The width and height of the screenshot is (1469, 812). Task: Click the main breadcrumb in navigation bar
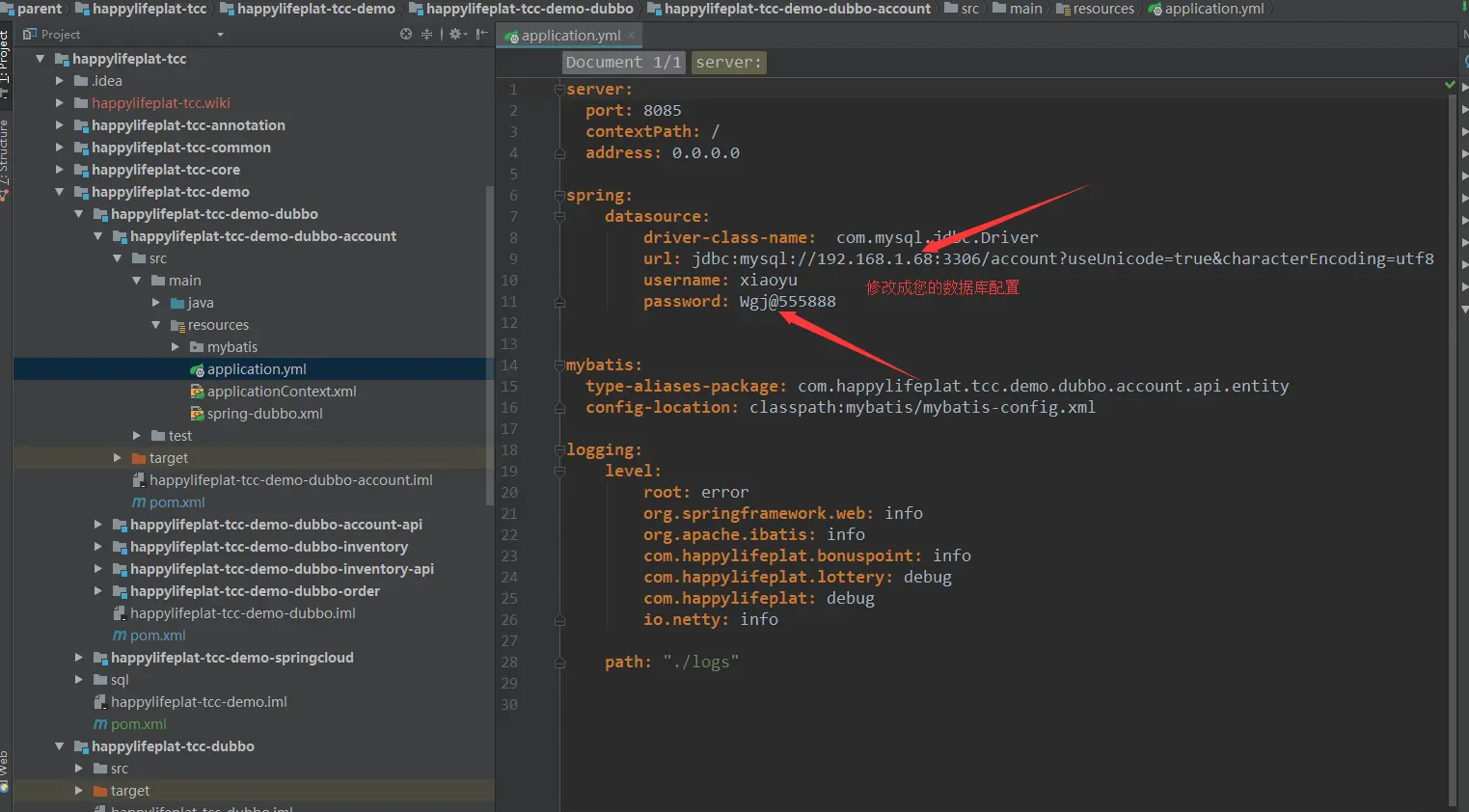coord(1018,9)
